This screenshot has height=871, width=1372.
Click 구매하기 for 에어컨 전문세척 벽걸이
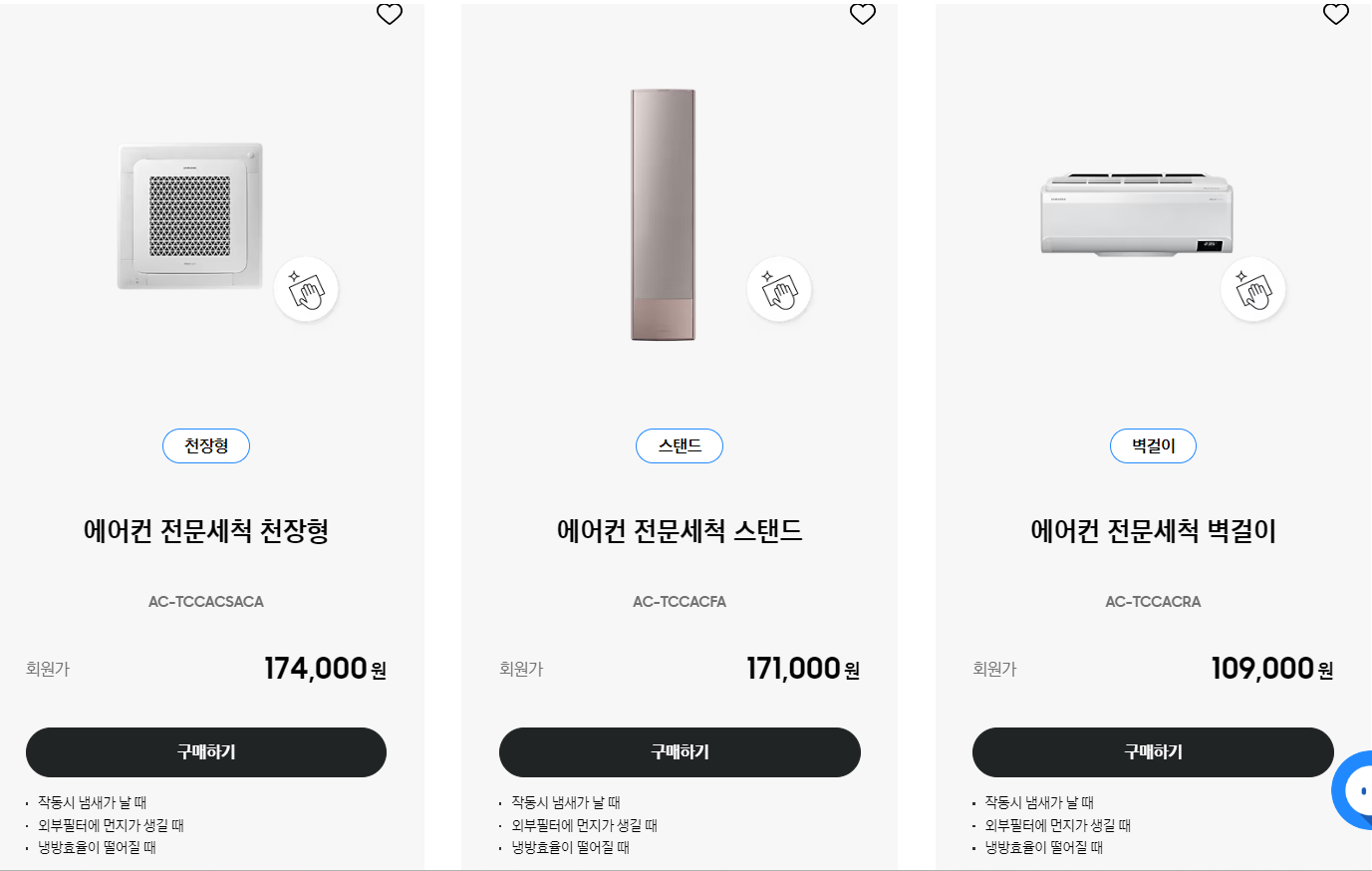coord(1153,752)
